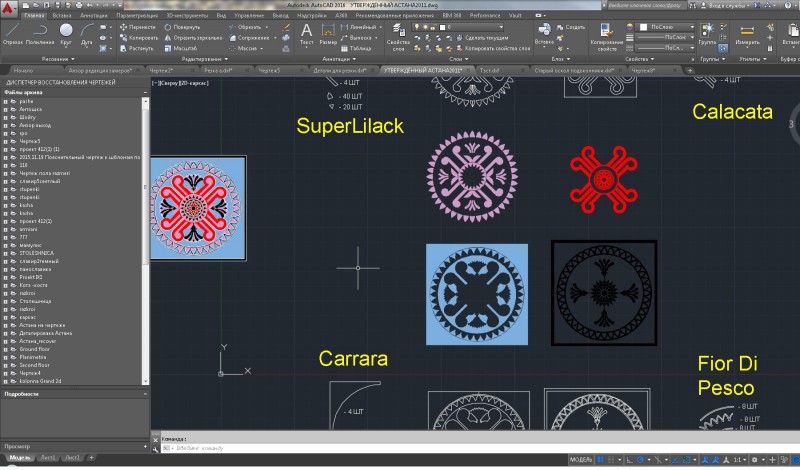Toggle grid display in status bar
Image resolution: width=800 pixels, height=470 pixels.
(x=601, y=460)
